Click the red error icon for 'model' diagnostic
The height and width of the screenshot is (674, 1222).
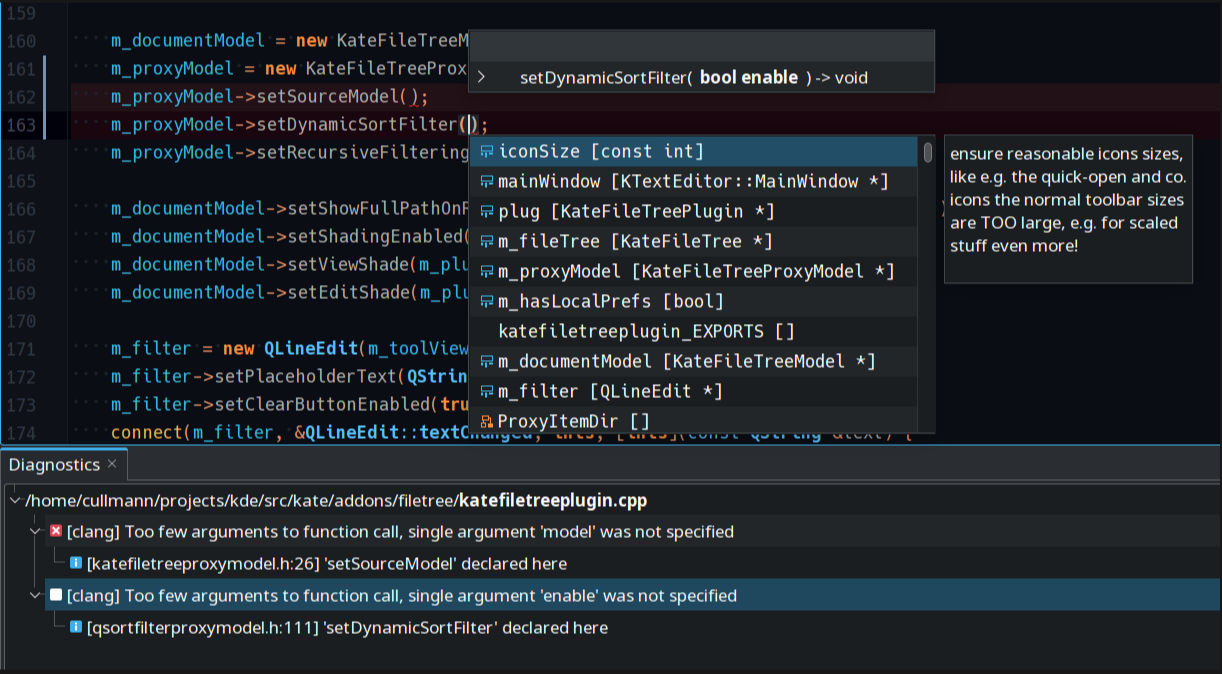pos(56,531)
